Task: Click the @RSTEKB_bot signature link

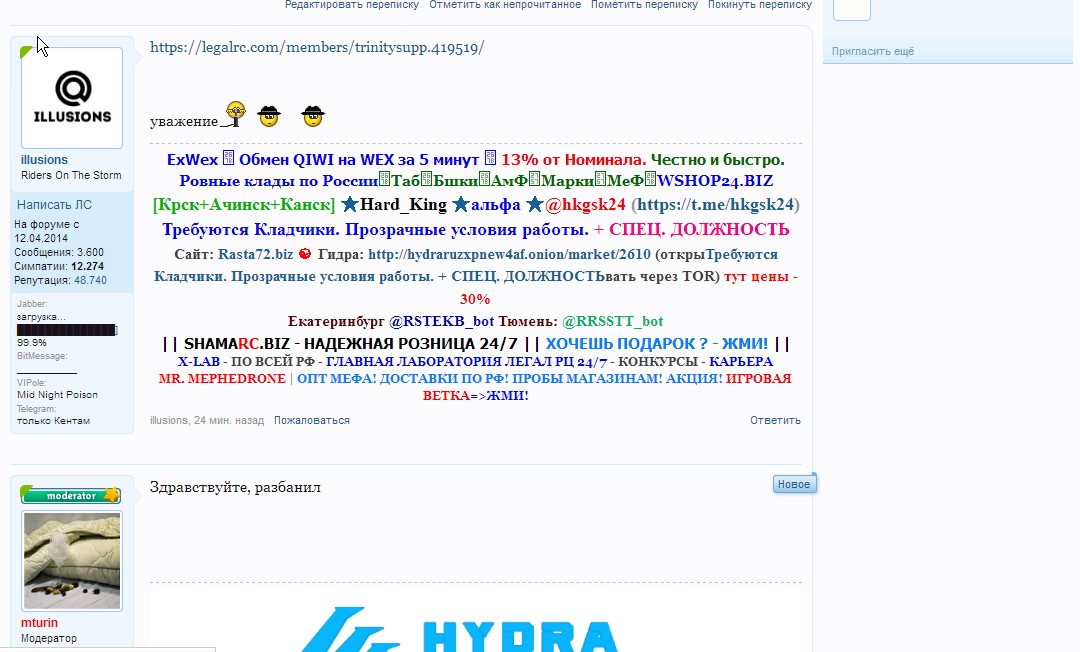Action: tap(442, 322)
